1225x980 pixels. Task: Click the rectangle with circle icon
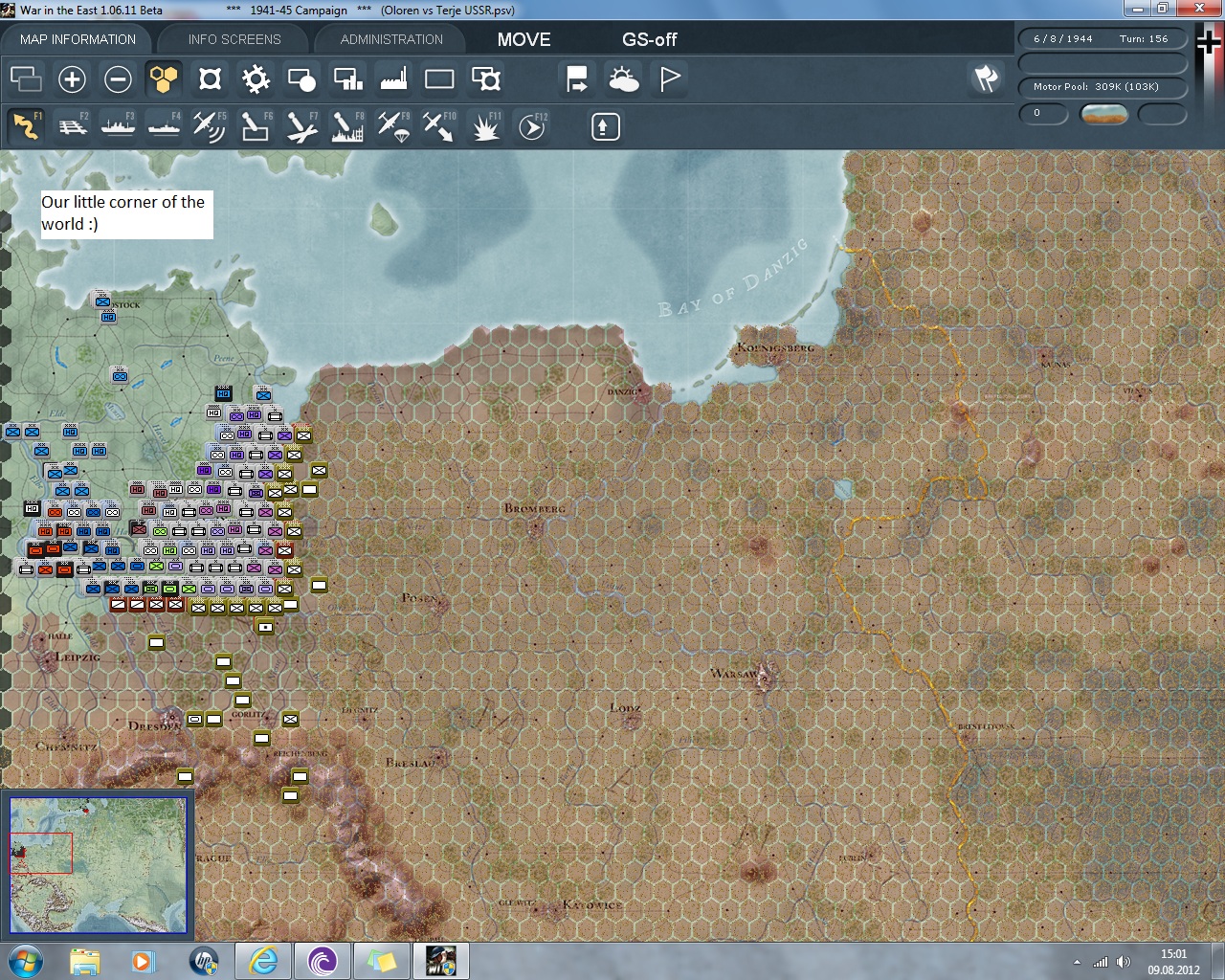coord(301,79)
